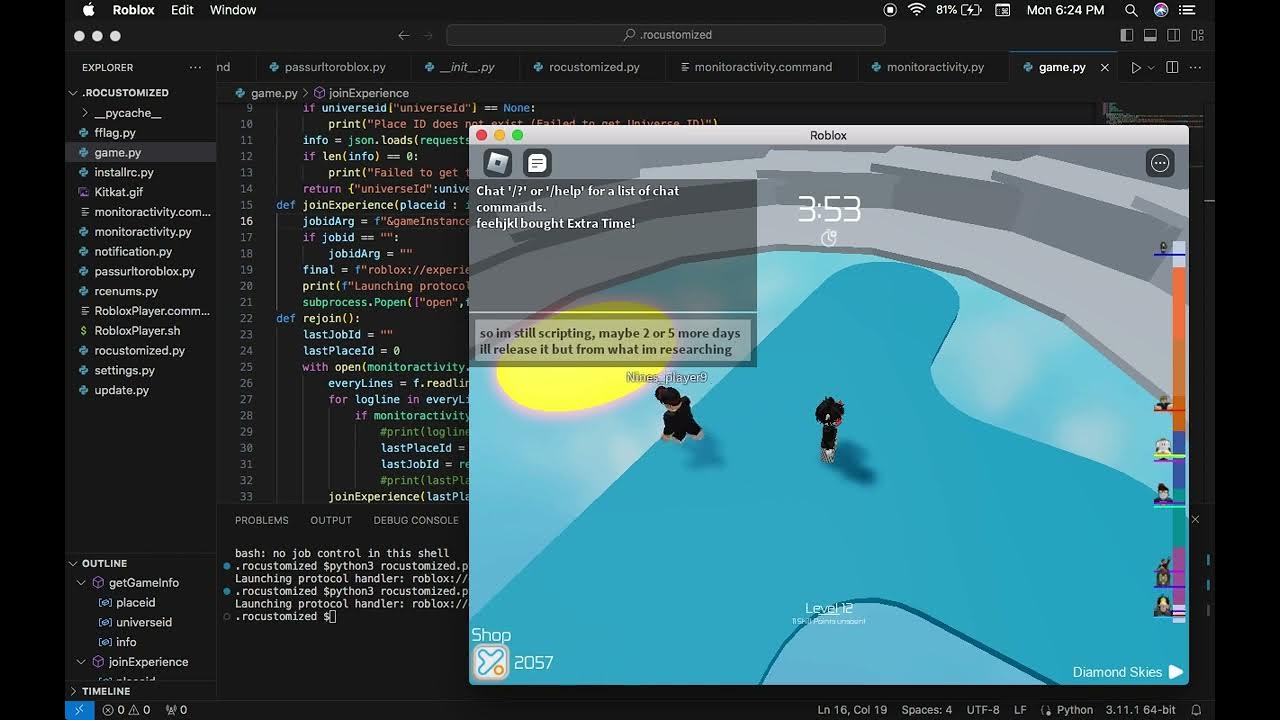This screenshot has height=720, width=1280.
Task: Open the Roblox logo menu in game
Action: 497,162
